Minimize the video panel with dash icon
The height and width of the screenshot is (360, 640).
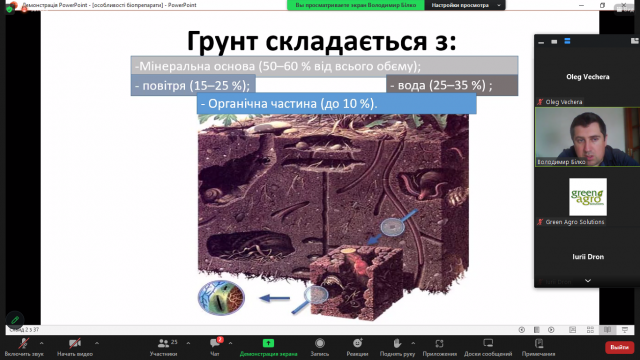pyautogui.click(x=541, y=42)
